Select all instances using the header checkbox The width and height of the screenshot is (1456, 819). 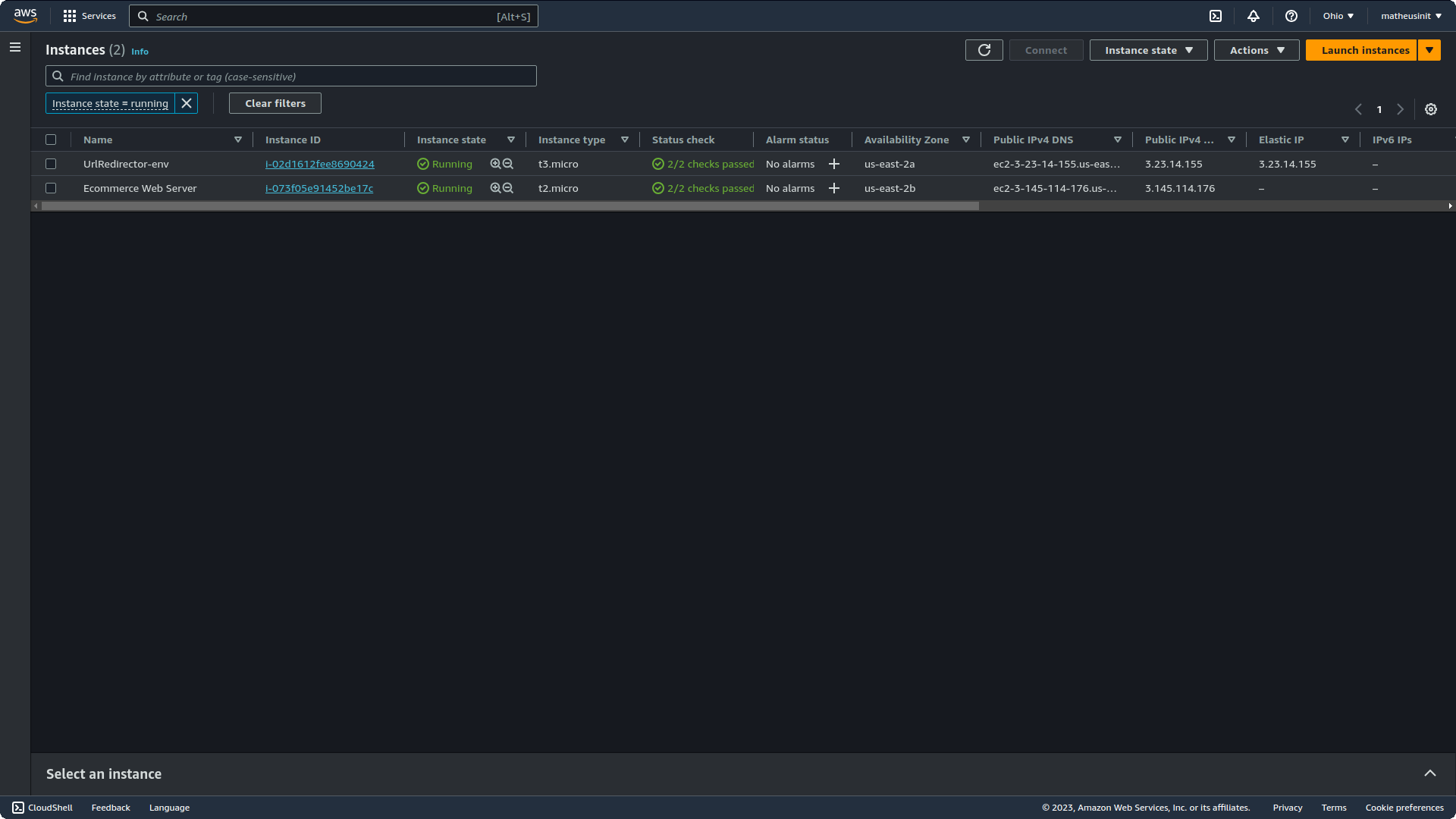[x=51, y=140]
